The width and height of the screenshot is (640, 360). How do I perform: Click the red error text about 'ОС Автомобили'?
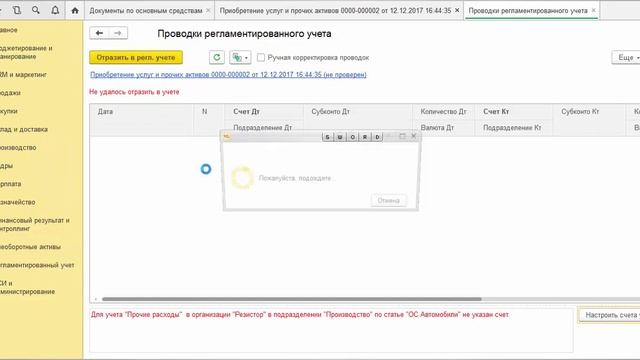pos(300,315)
